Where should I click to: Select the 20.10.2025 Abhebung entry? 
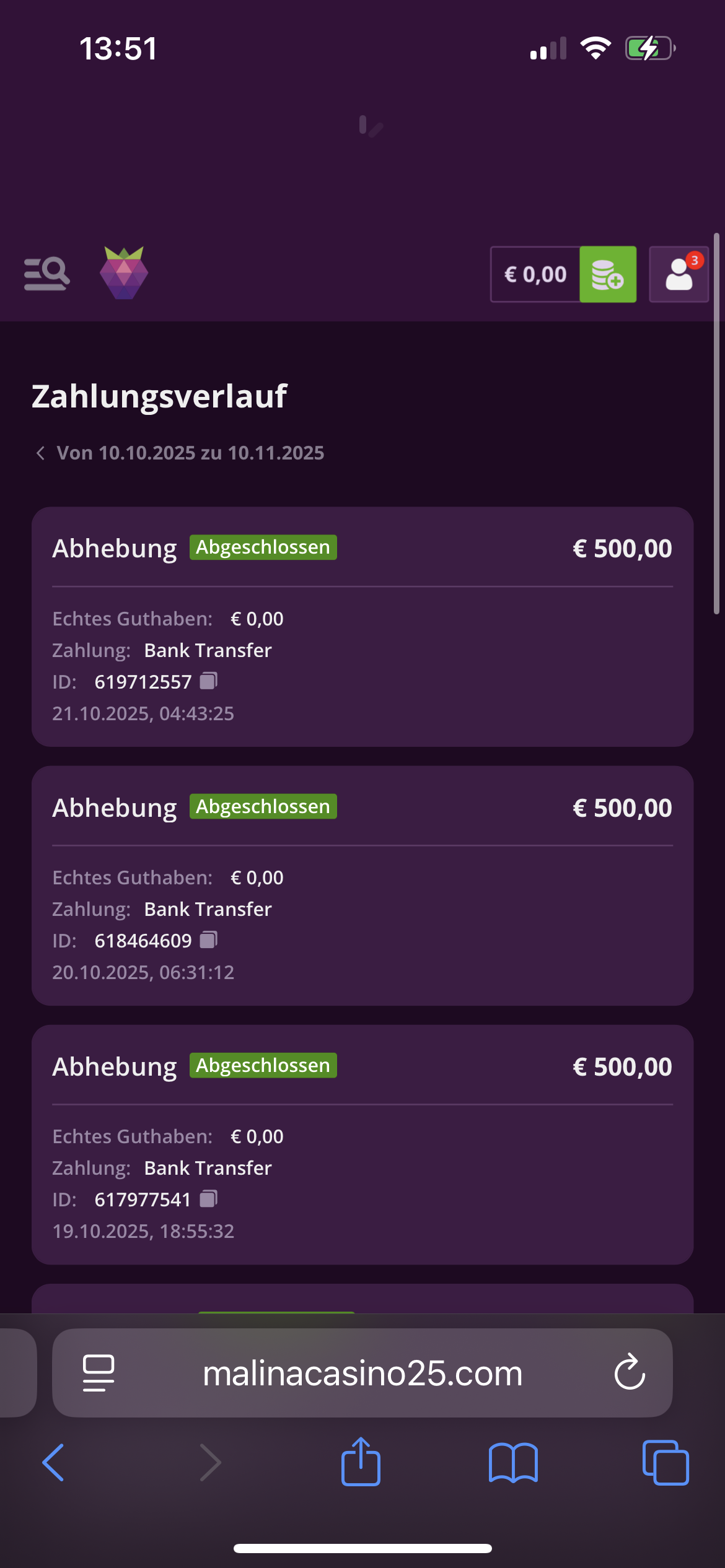(362, 885)
